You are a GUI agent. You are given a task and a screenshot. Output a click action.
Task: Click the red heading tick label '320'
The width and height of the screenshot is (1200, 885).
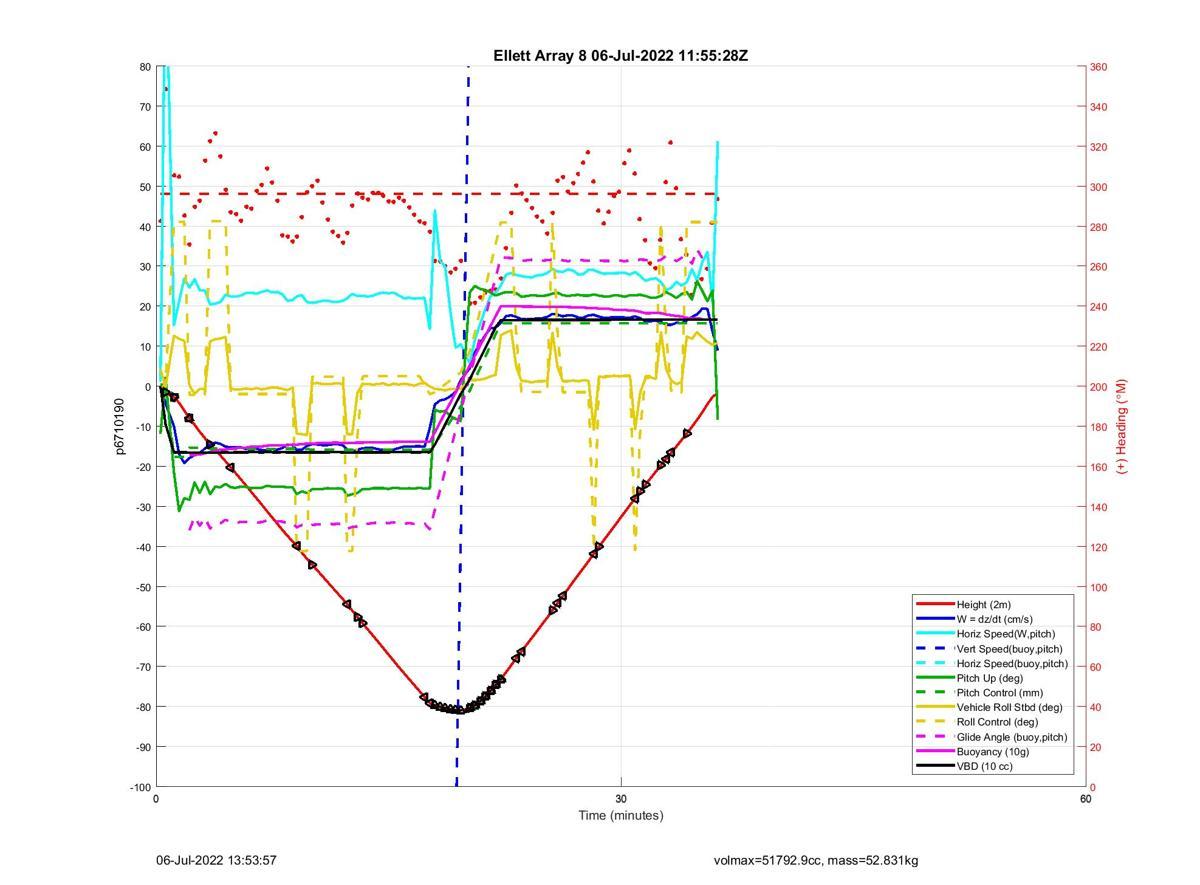click(x=1098, y=147)
